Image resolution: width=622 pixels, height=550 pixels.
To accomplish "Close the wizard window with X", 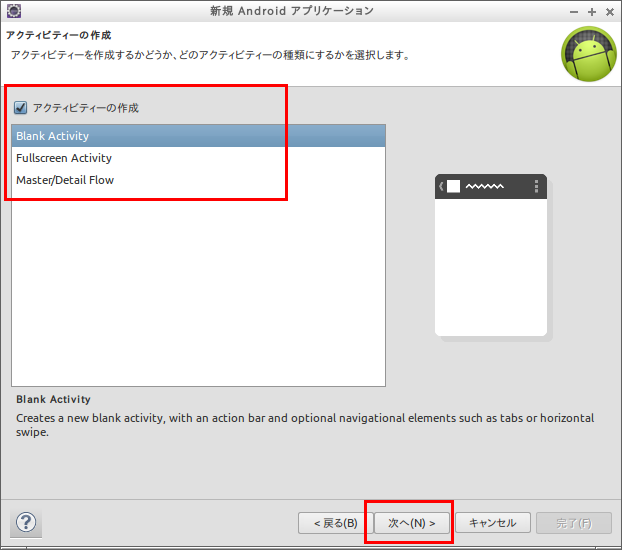I will coord(610,12).
